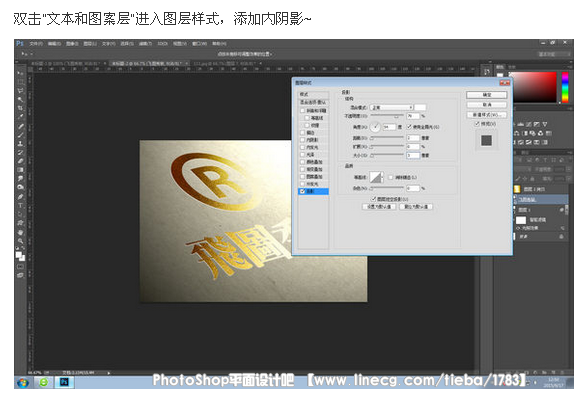This screenshot has height=397, width=576.
Task: Select the Gradient tool
Action: click(20, 170)
